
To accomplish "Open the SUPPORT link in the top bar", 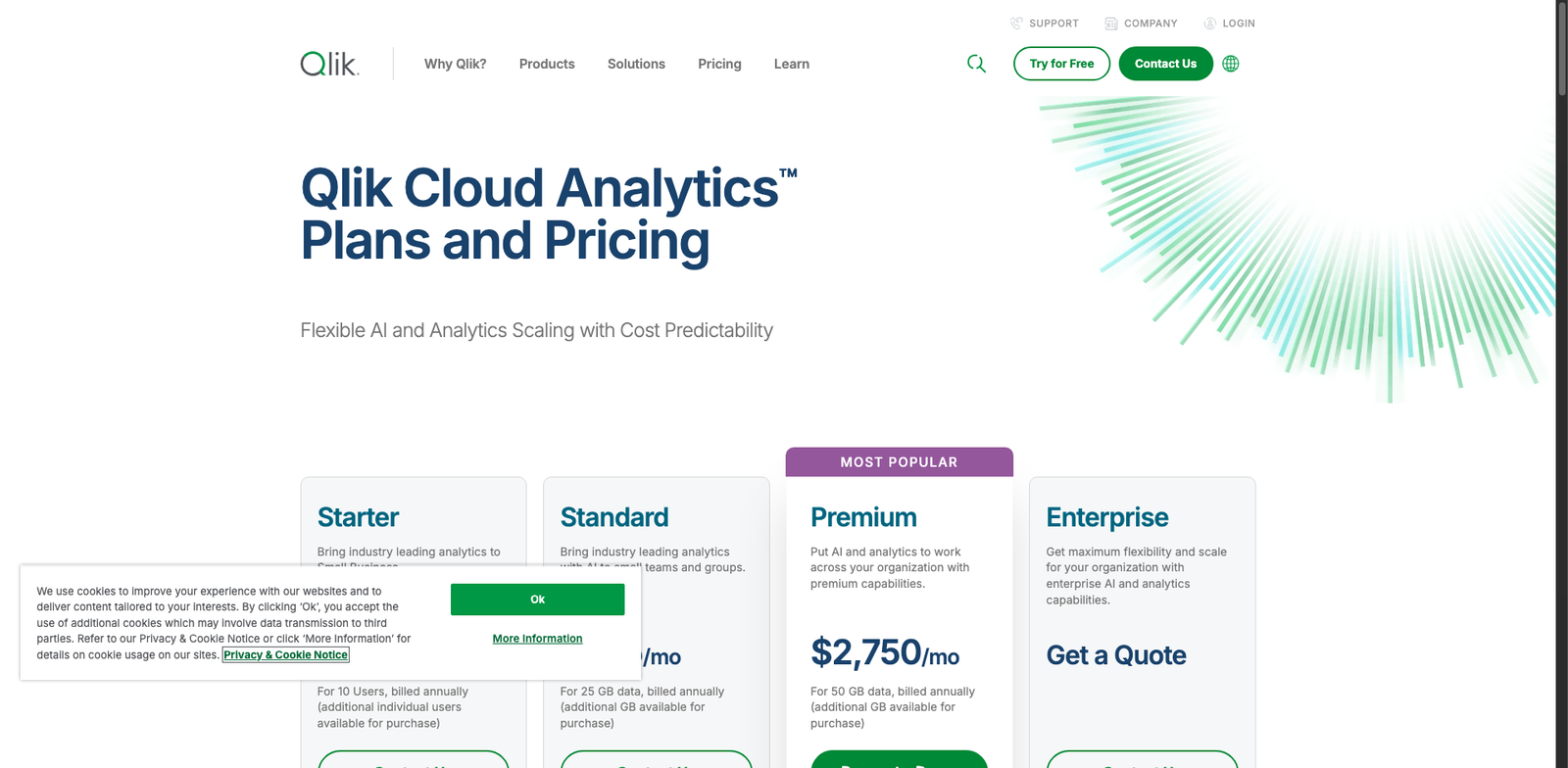I will 1053,23.
